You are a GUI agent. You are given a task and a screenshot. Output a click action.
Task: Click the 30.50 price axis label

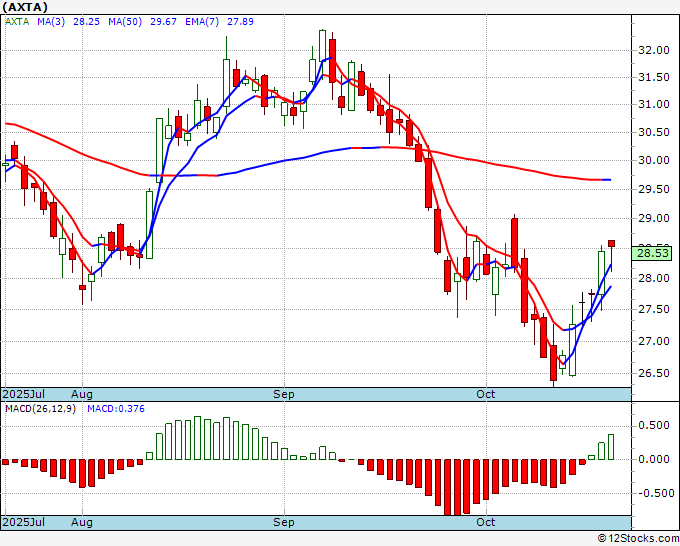(x=654, y=133)
